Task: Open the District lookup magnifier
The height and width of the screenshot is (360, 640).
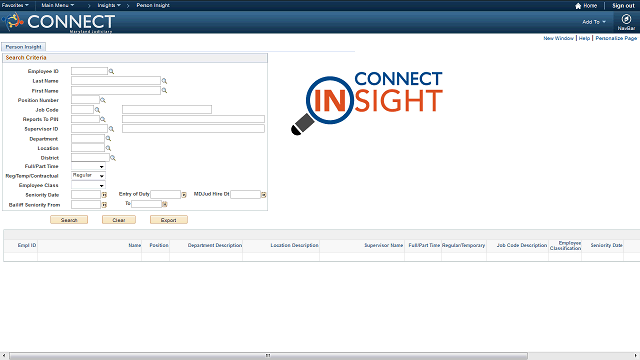Action: [x=113, y=158]
